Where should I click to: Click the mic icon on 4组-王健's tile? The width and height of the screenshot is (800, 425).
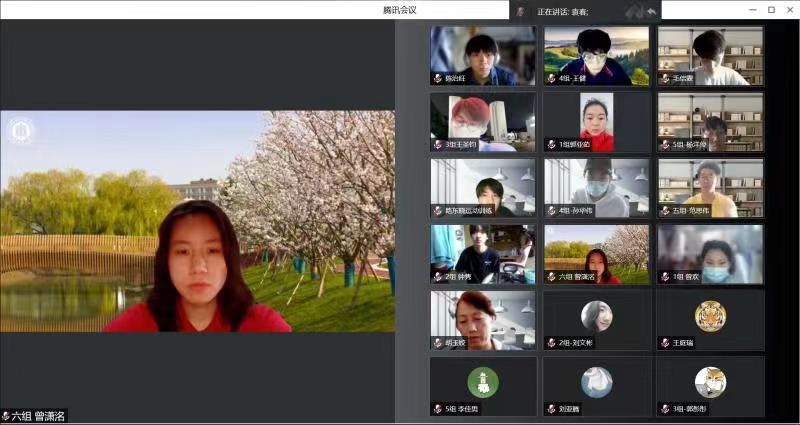tap(551, 78)
